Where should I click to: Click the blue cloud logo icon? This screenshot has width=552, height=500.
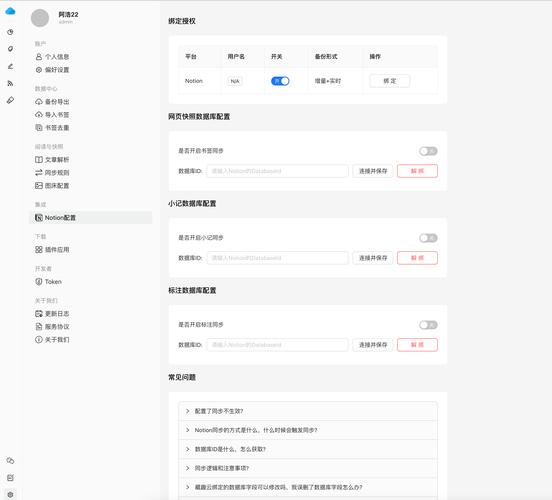click(10, 11)
